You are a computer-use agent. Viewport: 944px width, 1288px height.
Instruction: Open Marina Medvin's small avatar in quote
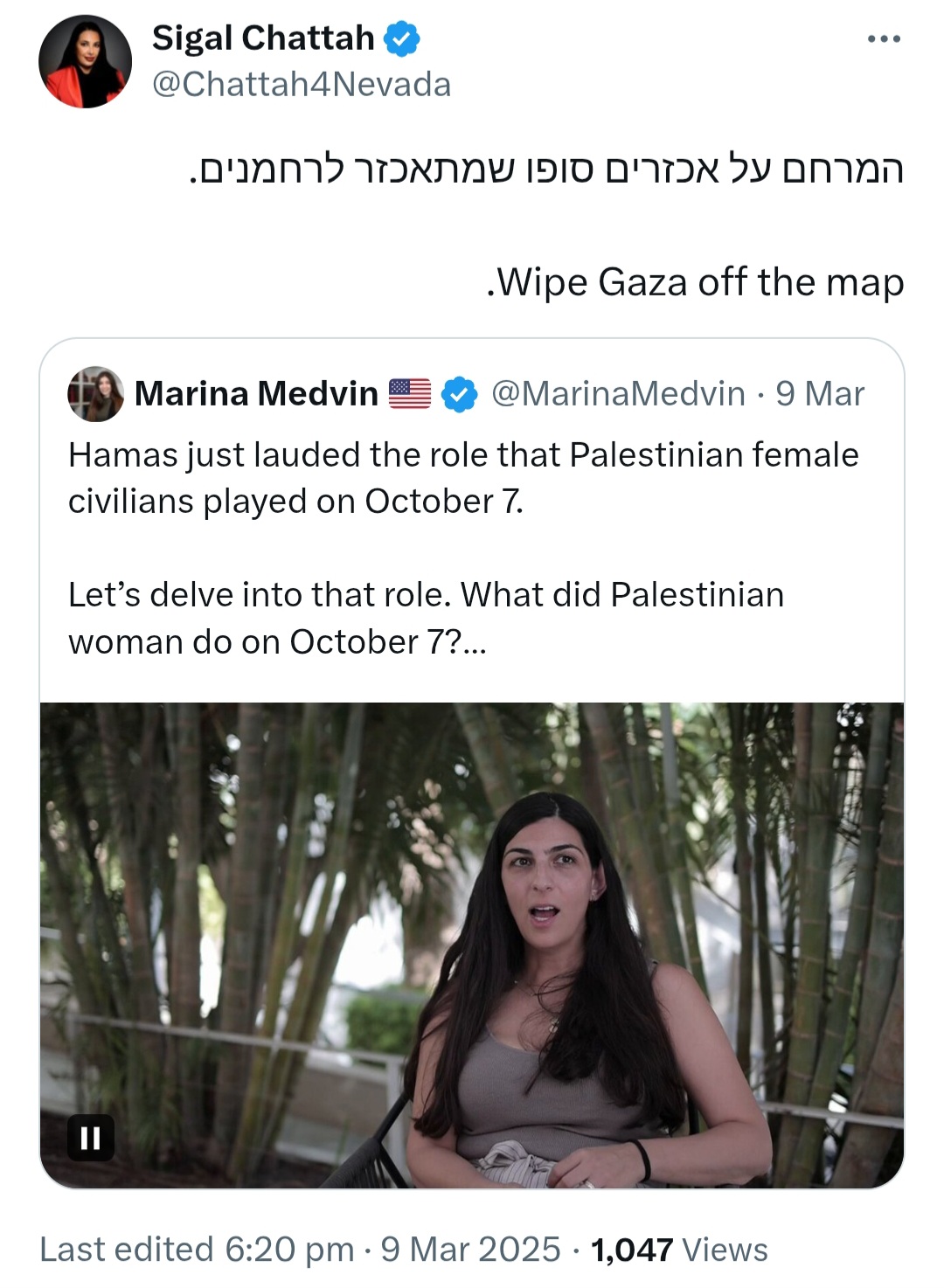click(95, 394)
